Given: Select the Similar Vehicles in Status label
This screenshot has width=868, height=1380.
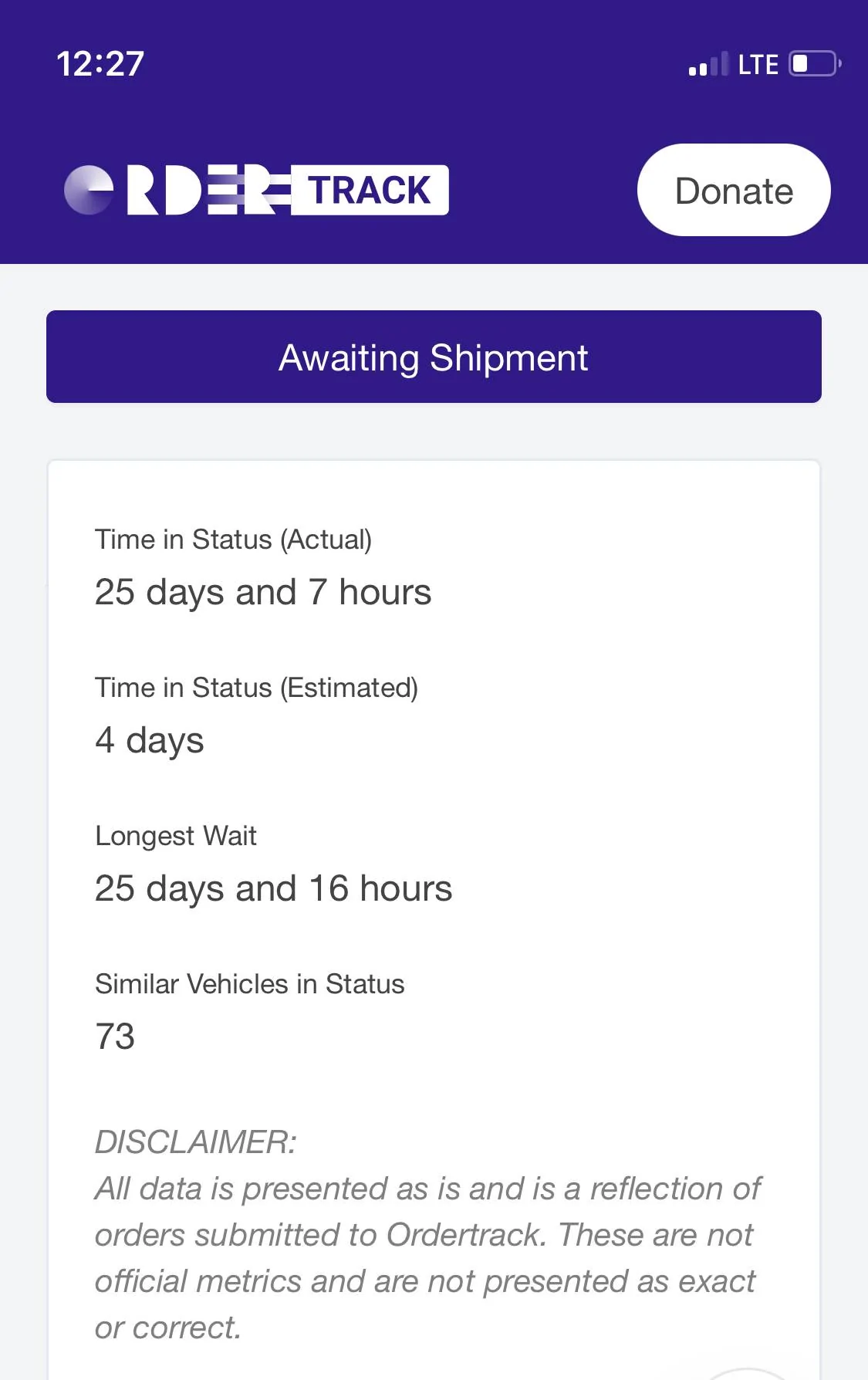Looking at the screenshot, I should click(x=249, y=984).
